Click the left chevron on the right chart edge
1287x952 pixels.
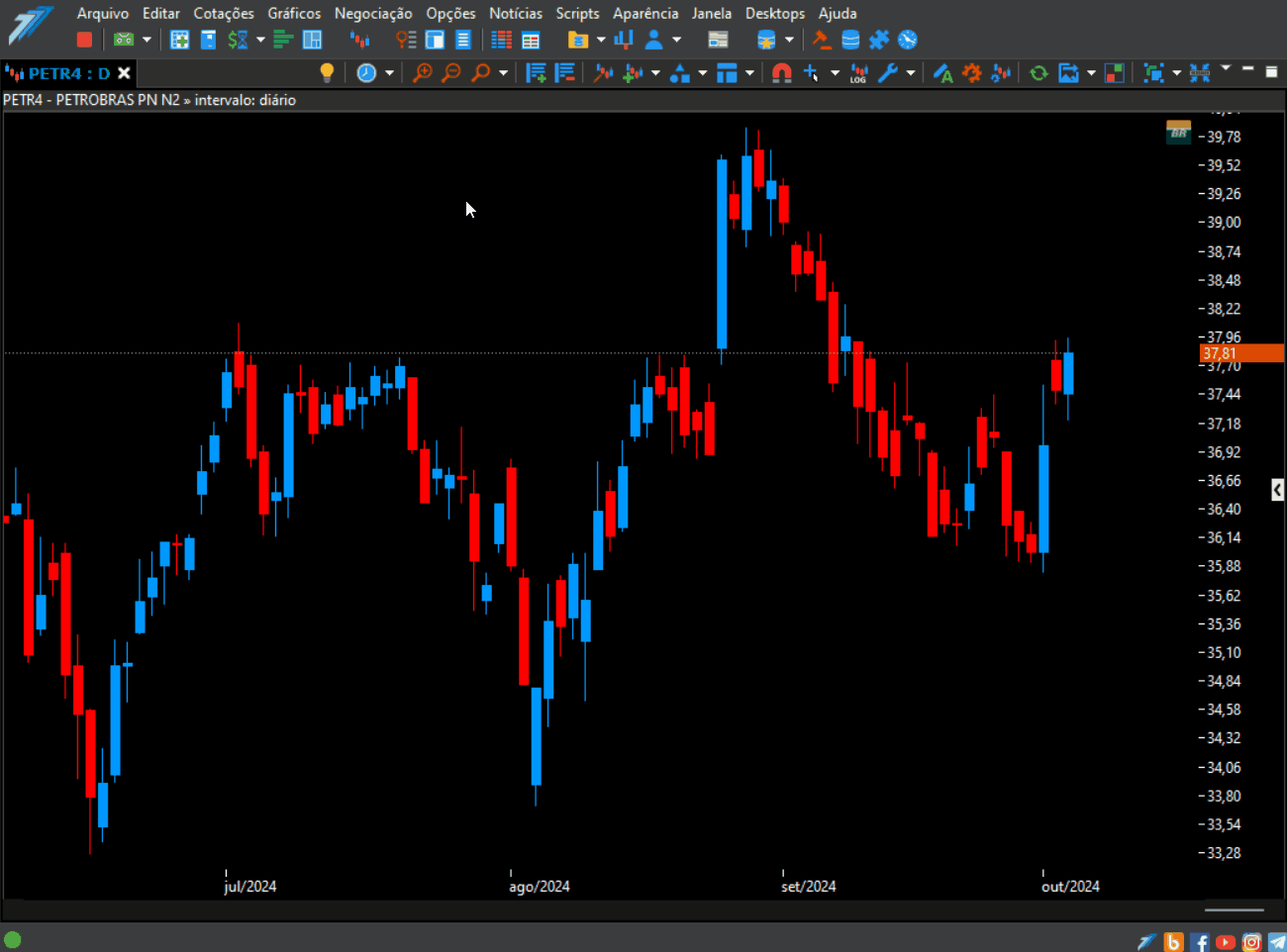point(1276,489)
